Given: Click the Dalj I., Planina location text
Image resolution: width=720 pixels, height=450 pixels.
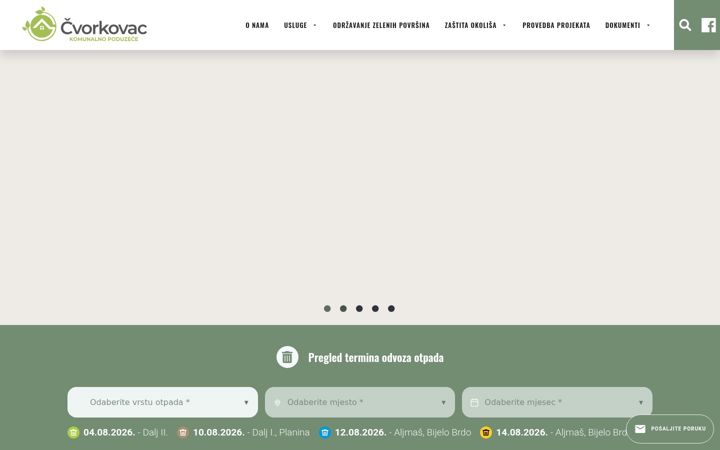Looking at the screenshot, I should 281,432.
